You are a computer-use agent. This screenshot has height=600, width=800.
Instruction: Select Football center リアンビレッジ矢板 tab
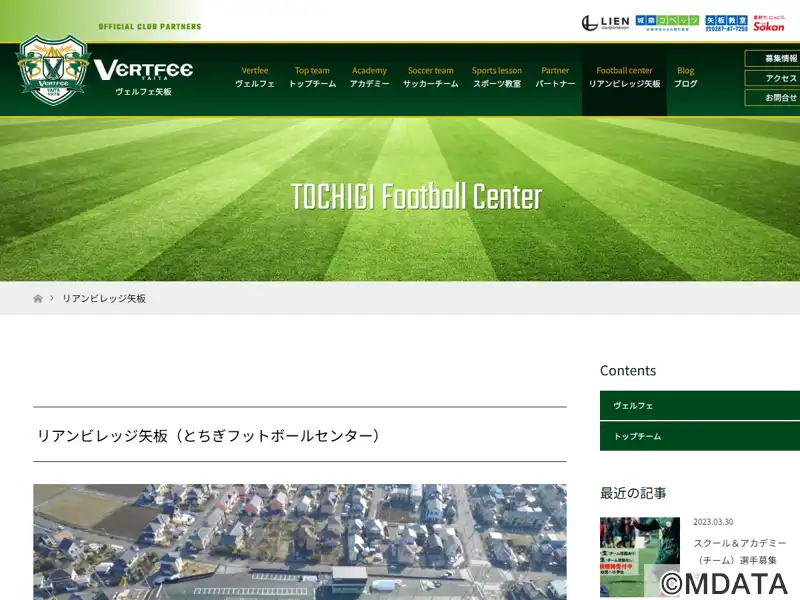(624, 79)
